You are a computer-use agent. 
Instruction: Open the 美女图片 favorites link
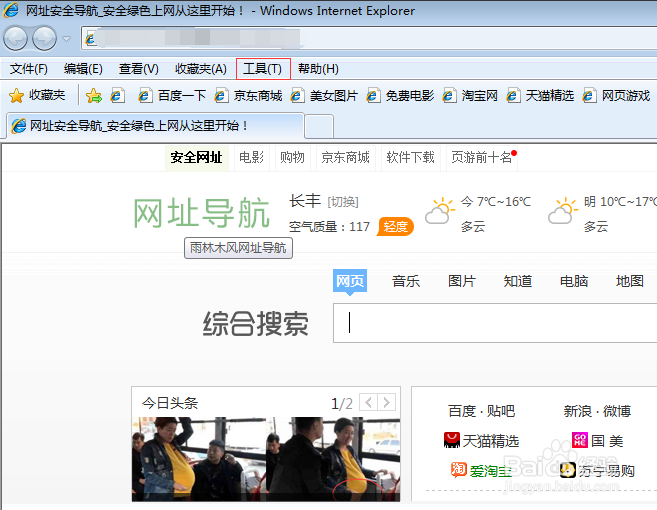(324, 96)
